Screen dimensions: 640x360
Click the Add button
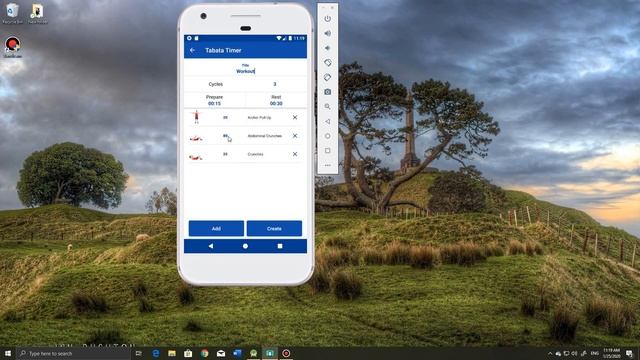point(216,229)
